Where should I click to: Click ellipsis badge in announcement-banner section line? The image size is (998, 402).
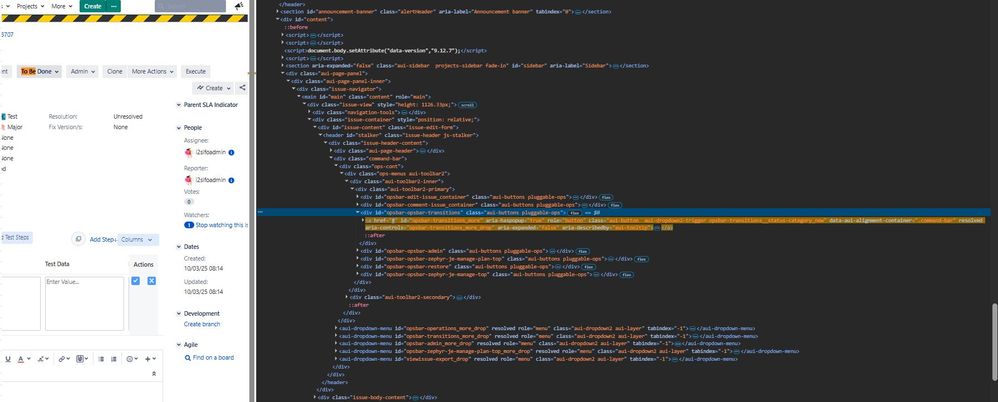pyautogui.click(x=578, y=11)
